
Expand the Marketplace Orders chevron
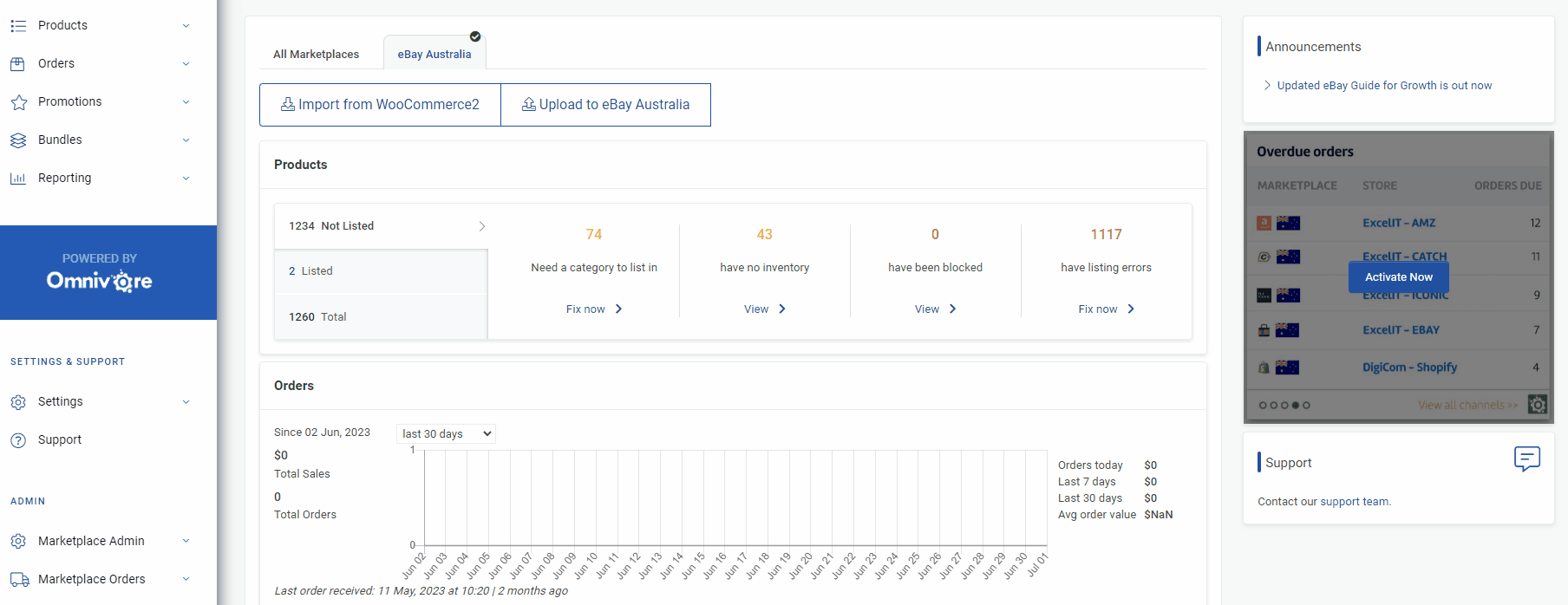click(186, 579)
